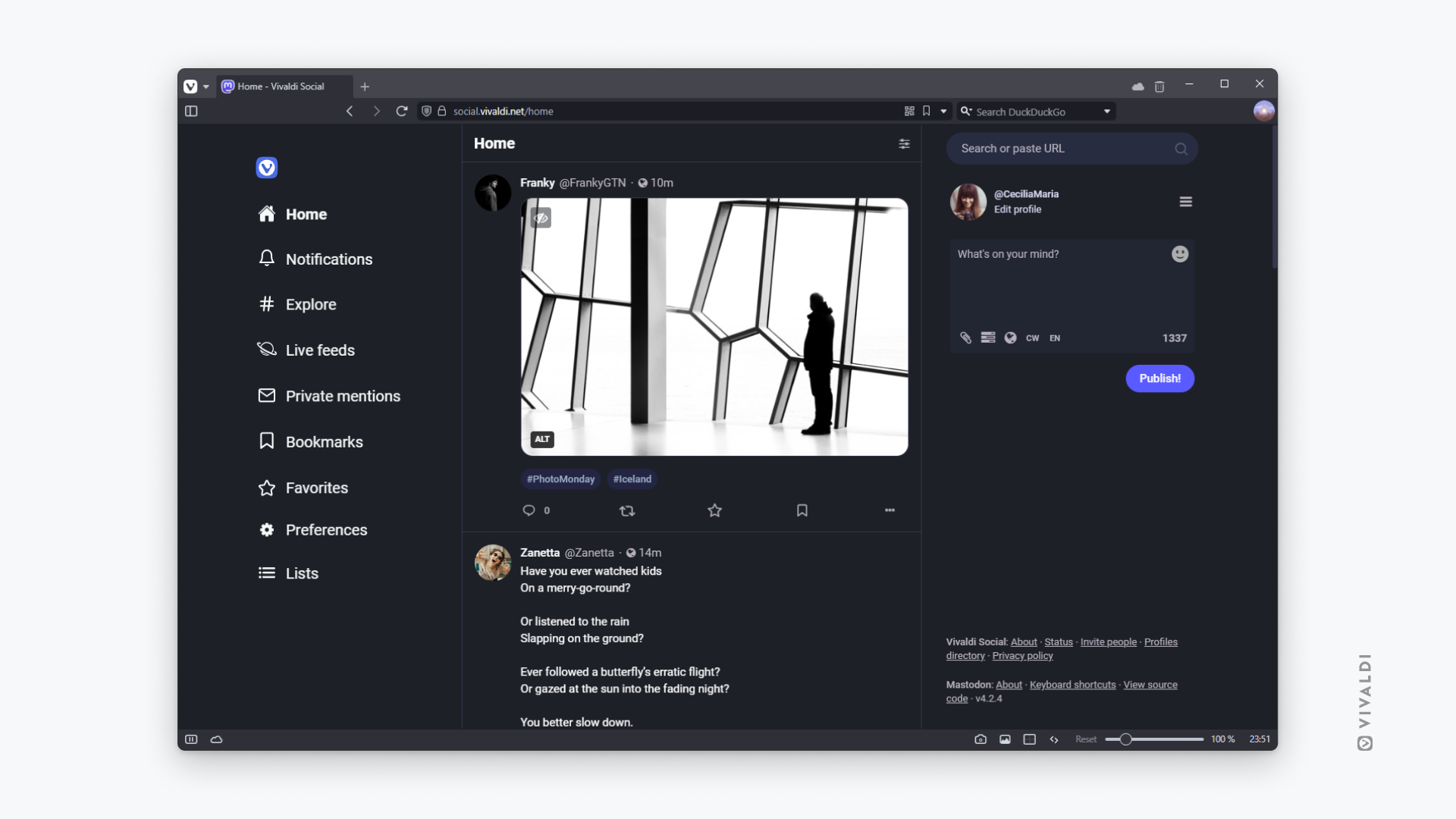Toggle the ALT text overlay on photo

541,439
